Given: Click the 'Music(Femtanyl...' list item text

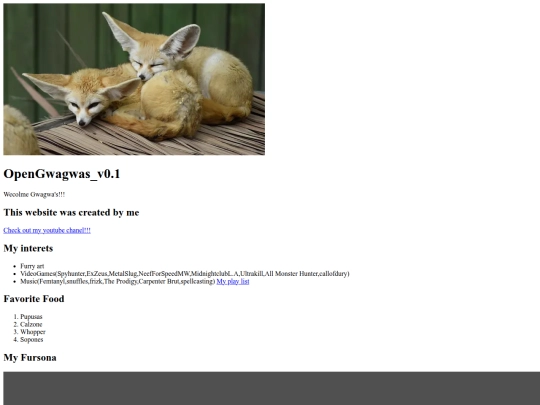Looking at the screenshot, I should 117,281.
